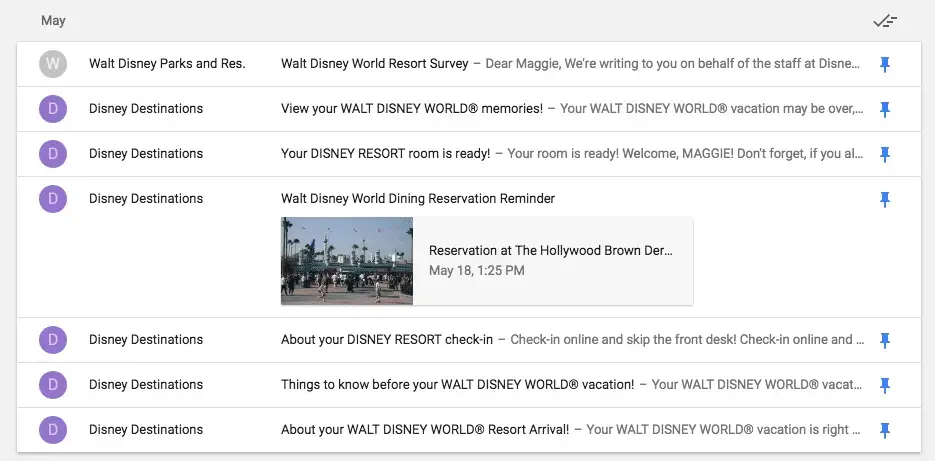The width and height of the screenshot is (935, 461).
Task: Open 'About your DISNEY RESORT check-in' message
Action: 387,340
